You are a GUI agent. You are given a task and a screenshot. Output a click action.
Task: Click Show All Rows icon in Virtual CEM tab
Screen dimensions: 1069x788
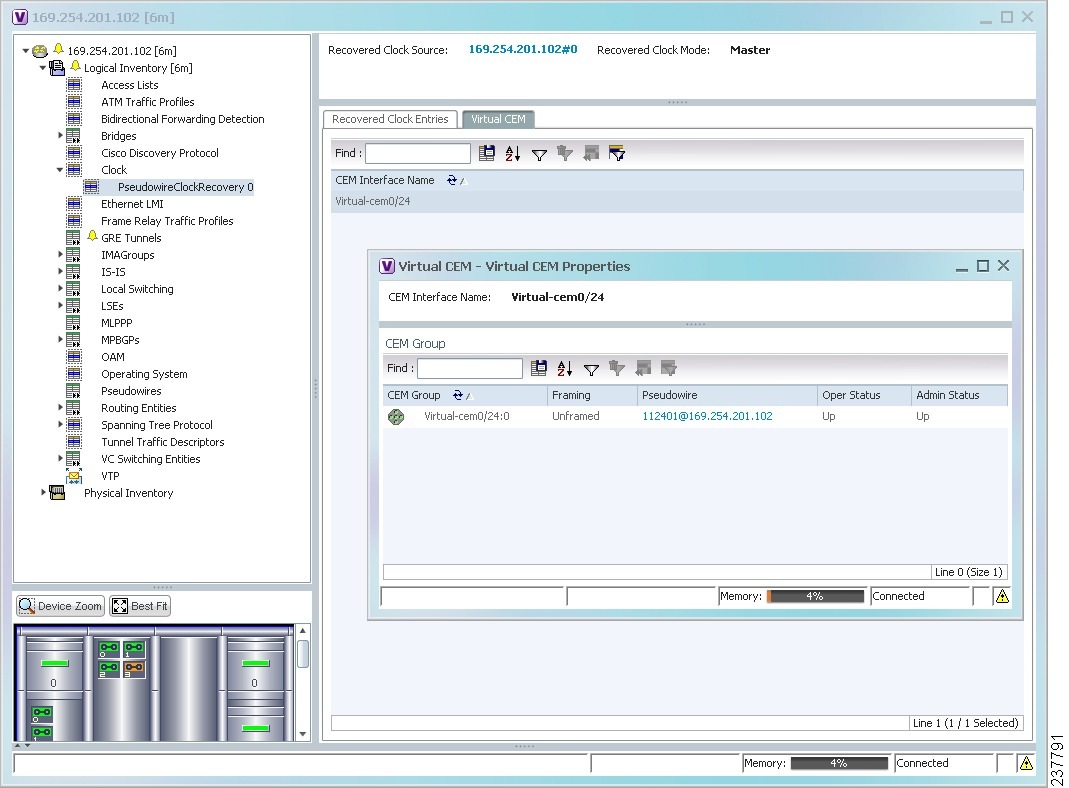click(x=591, y=153)
